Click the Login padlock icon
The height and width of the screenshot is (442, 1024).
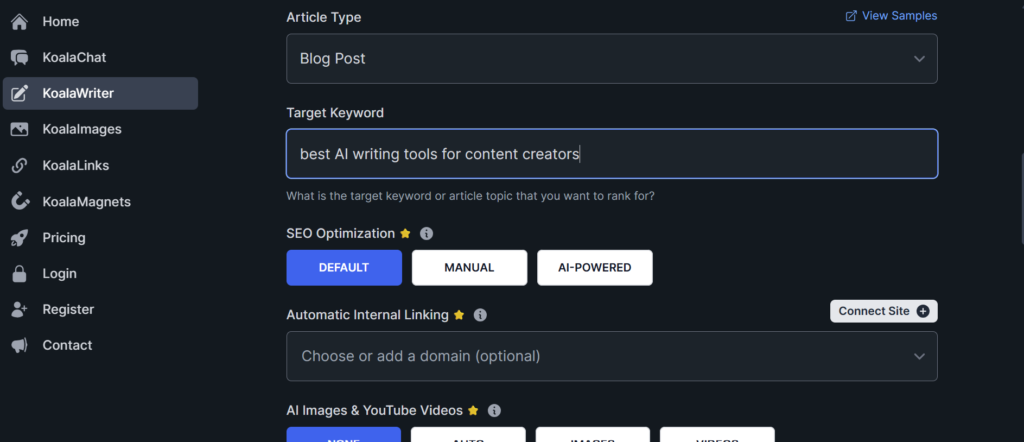(x=19, y=274)
